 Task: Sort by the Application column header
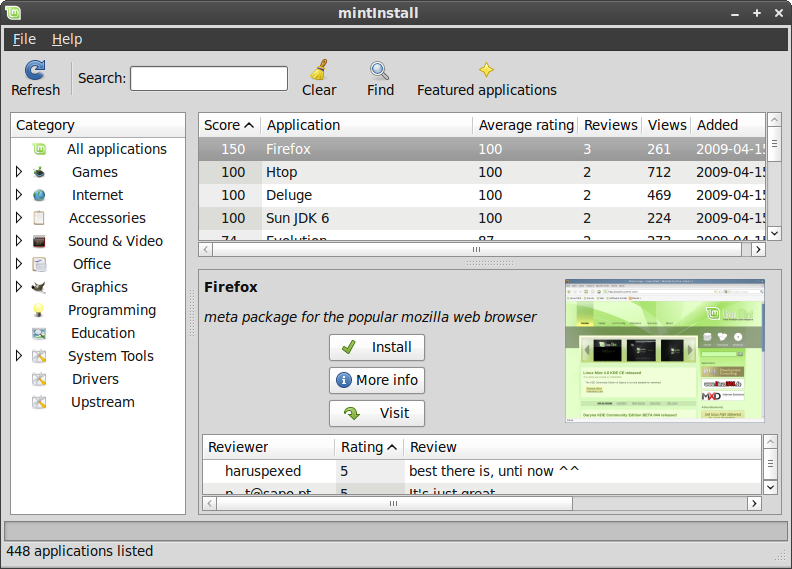(x=367, y=125)
